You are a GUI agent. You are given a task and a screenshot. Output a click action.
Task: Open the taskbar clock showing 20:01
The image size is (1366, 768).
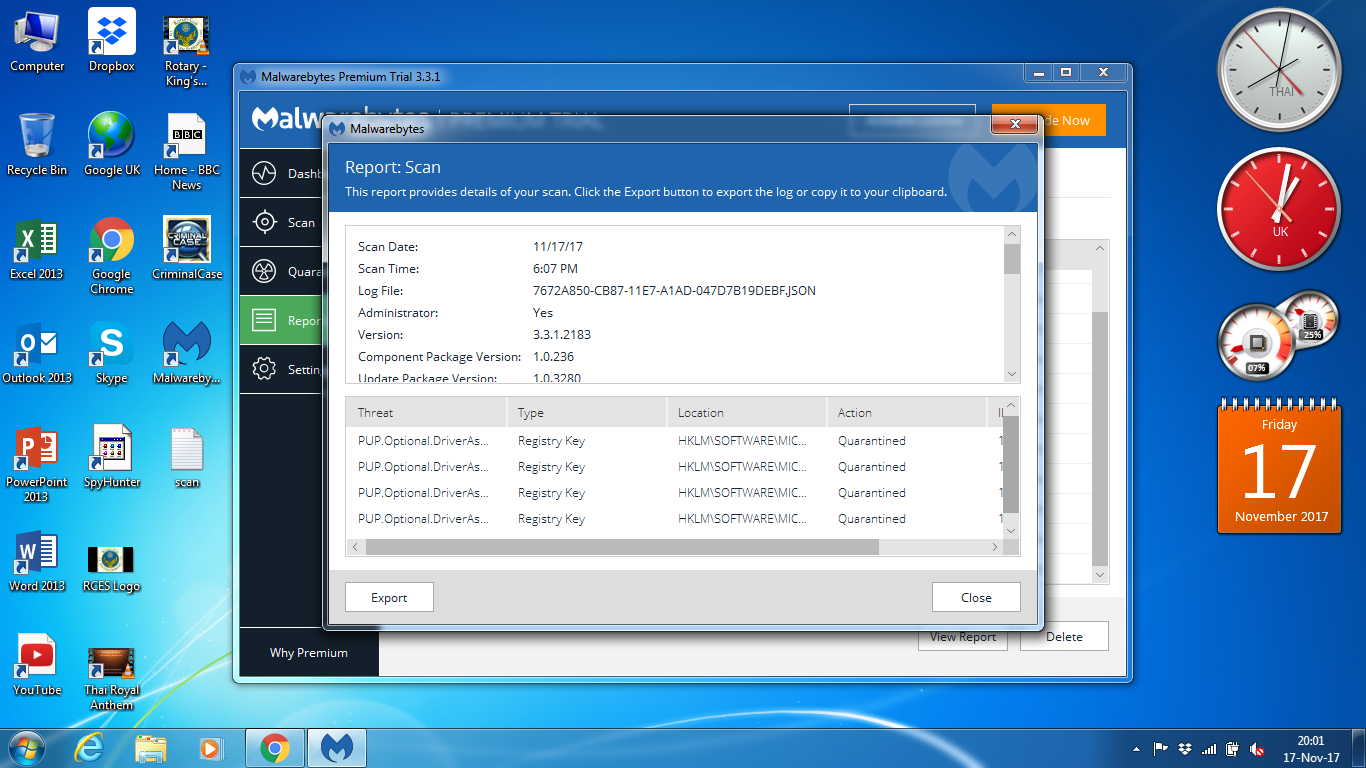[x=1311, y=749]
